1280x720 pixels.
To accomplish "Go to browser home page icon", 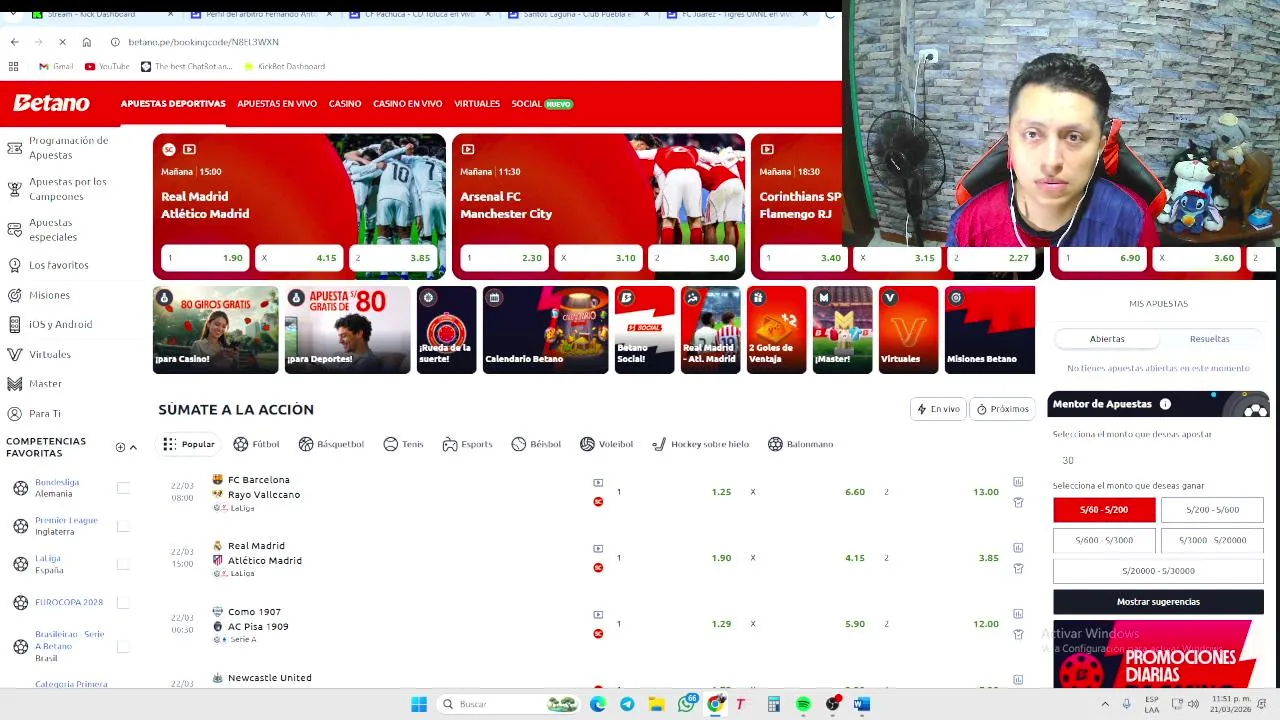I will point(86,42).
